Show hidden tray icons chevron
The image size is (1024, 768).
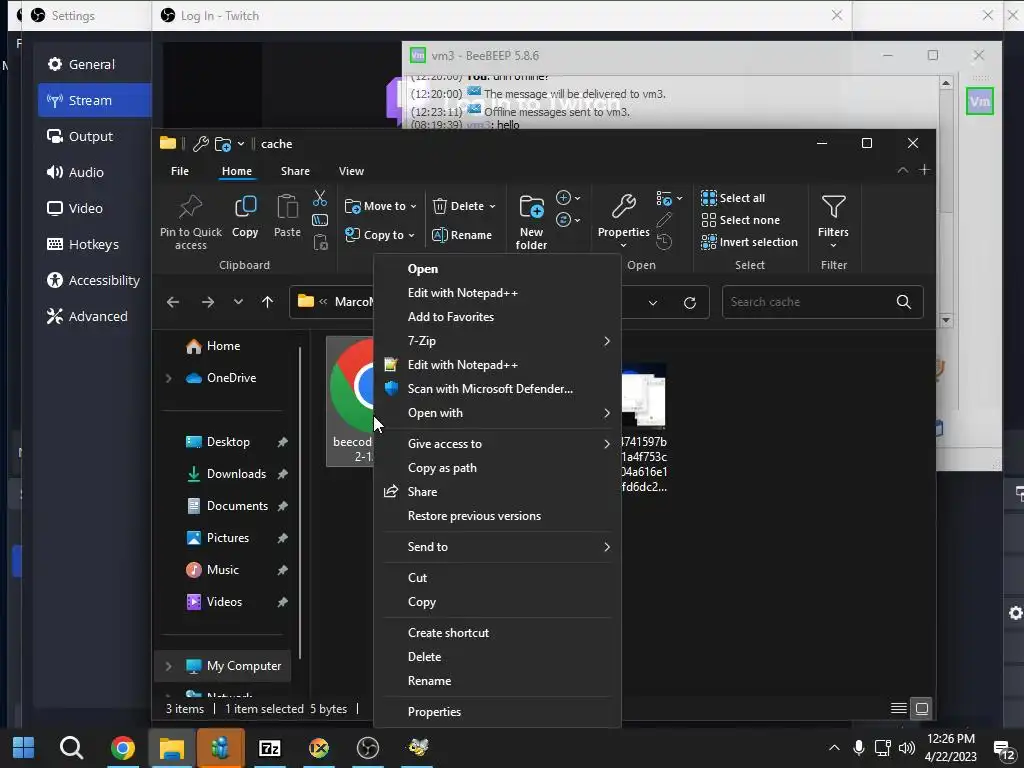pyautogui.click(x=834, y=748)
